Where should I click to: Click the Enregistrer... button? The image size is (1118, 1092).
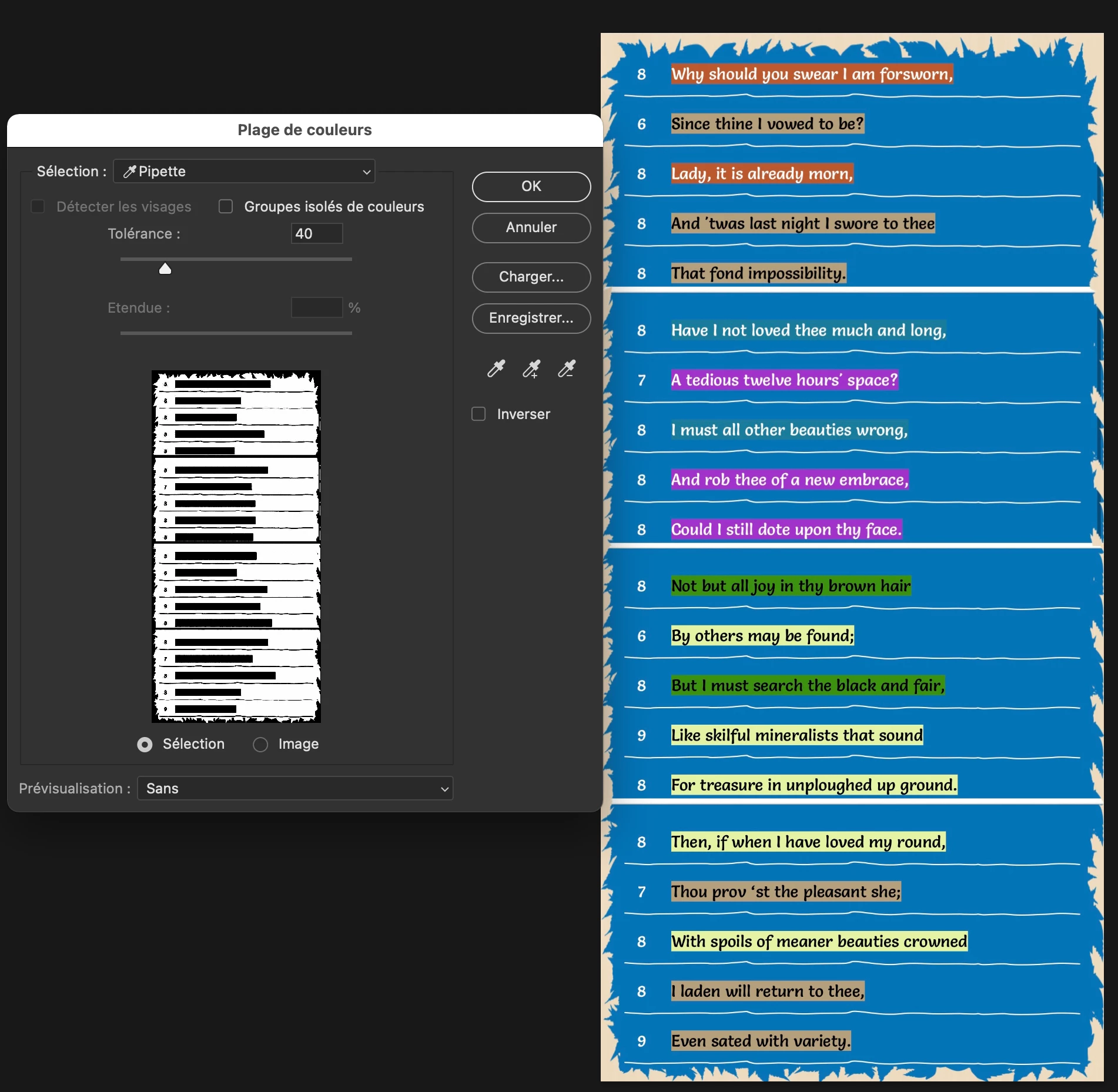point(531,318)
